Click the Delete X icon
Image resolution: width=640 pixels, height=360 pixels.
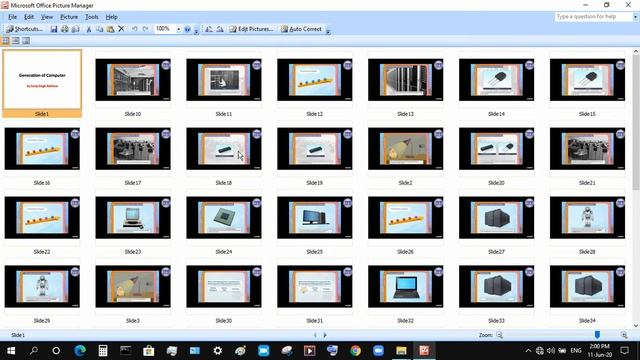pyautogui.click(x=121, y=29)
